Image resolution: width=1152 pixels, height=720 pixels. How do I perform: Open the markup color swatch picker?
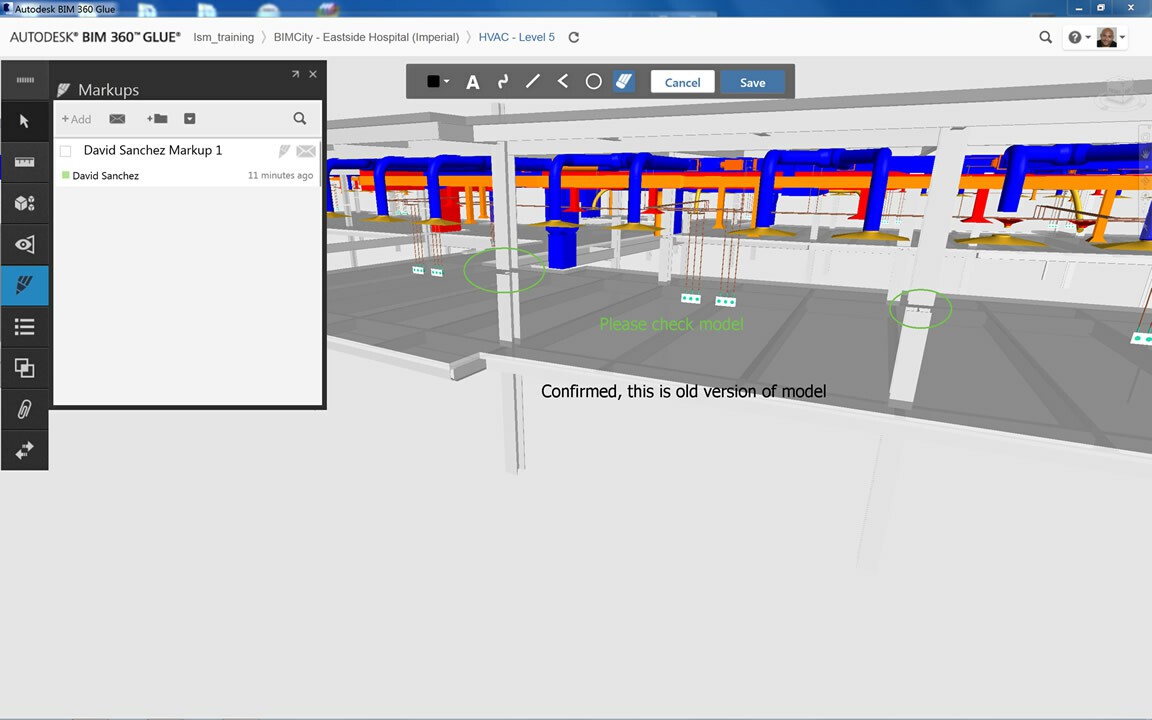[435, 82]
